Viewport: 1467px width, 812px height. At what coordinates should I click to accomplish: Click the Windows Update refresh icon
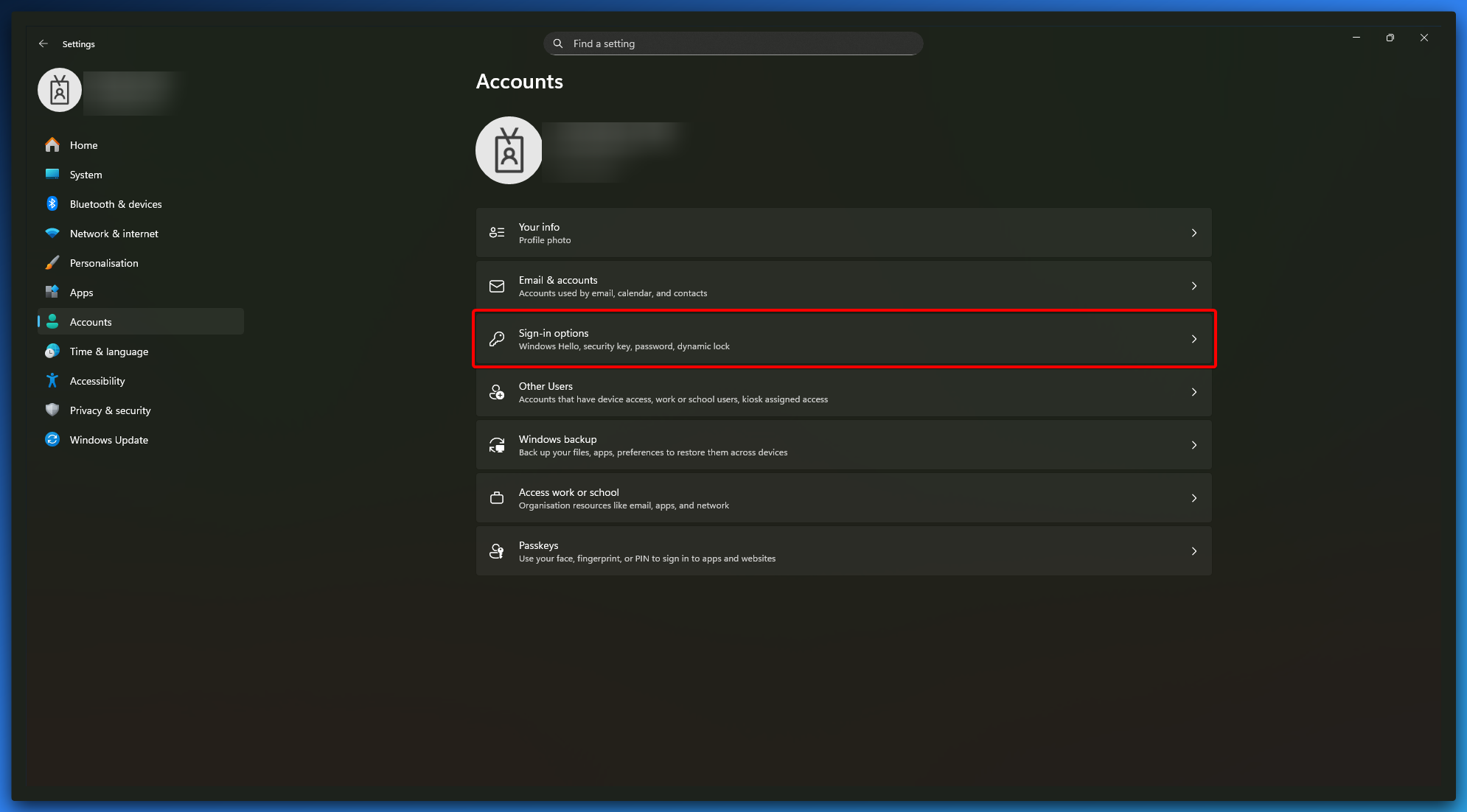[x=52, y=440]
